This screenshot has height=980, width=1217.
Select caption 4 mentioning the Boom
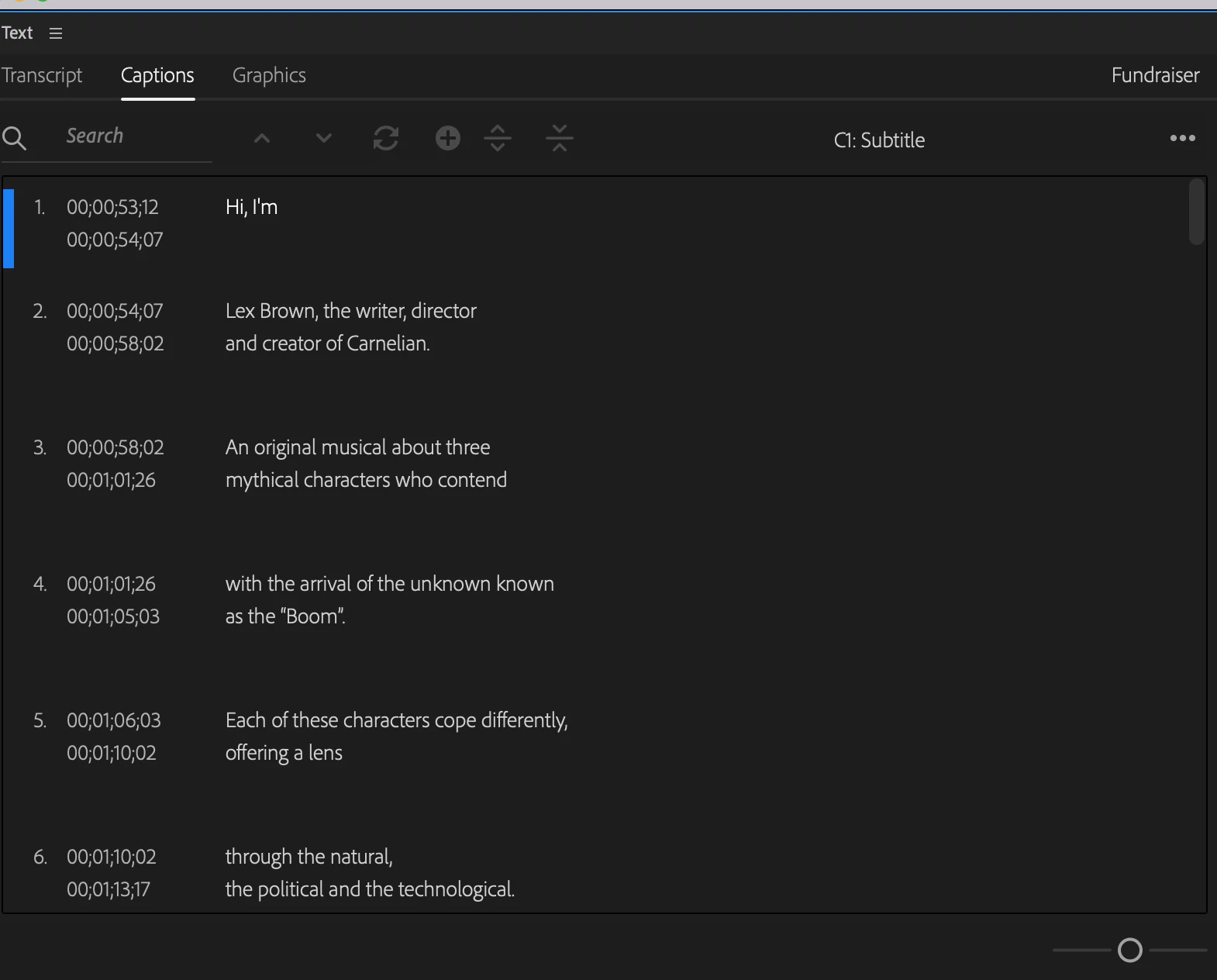point(605,600)
